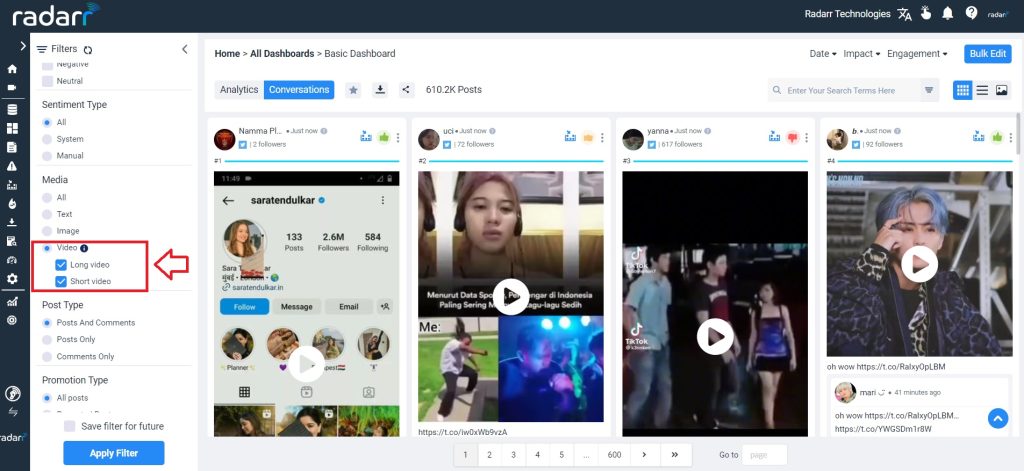Viewport: 1024px width, 471px height.
Task: Download conversations with toolbar download icon
Action: (380, 90)
